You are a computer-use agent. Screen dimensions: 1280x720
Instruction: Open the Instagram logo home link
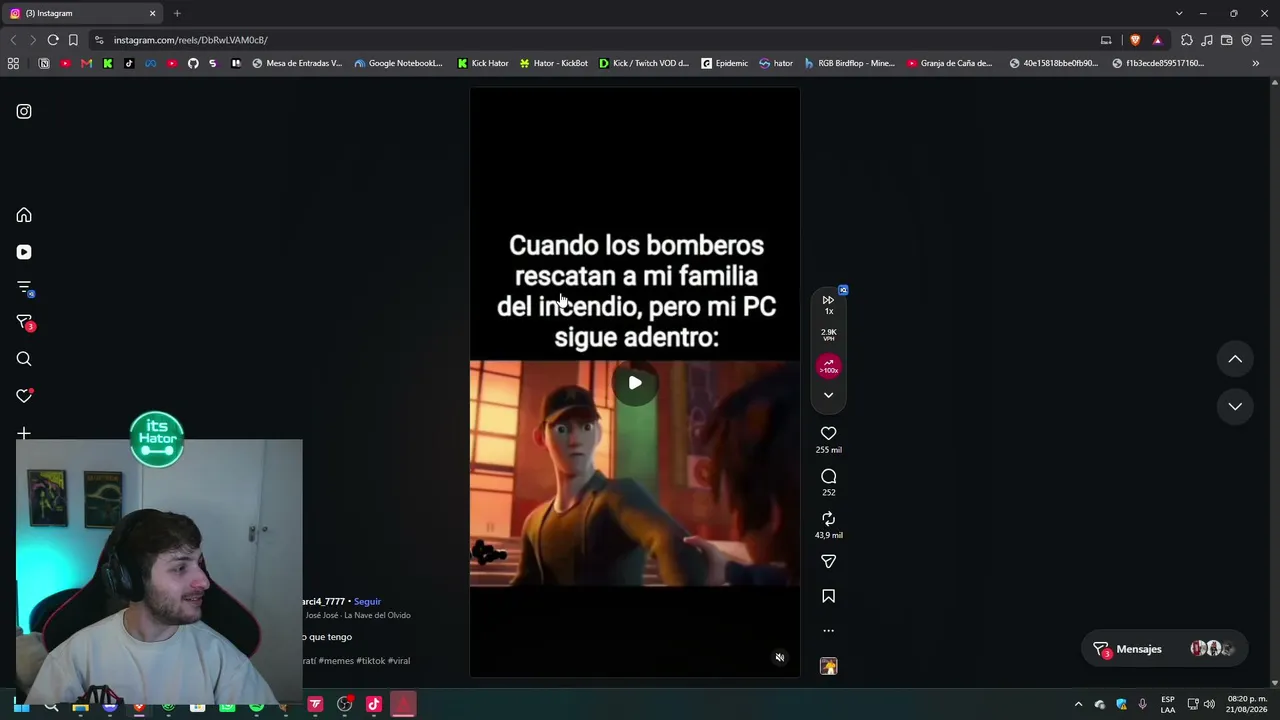click(x=24, y=112)
